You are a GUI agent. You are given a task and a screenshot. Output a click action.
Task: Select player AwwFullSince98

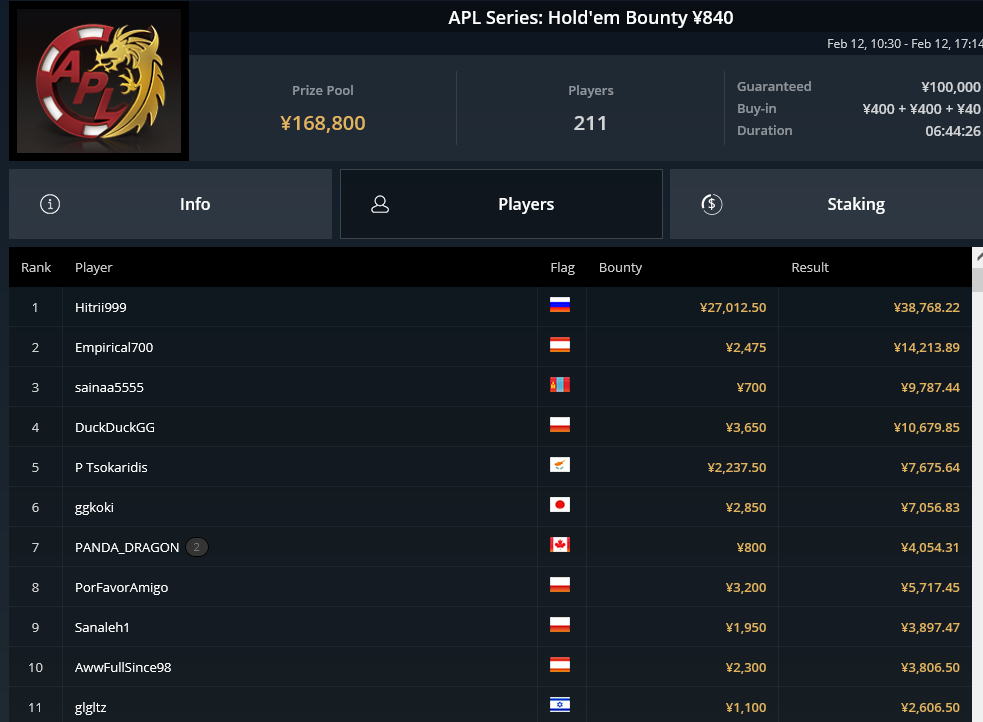click(x=123, y=667)
